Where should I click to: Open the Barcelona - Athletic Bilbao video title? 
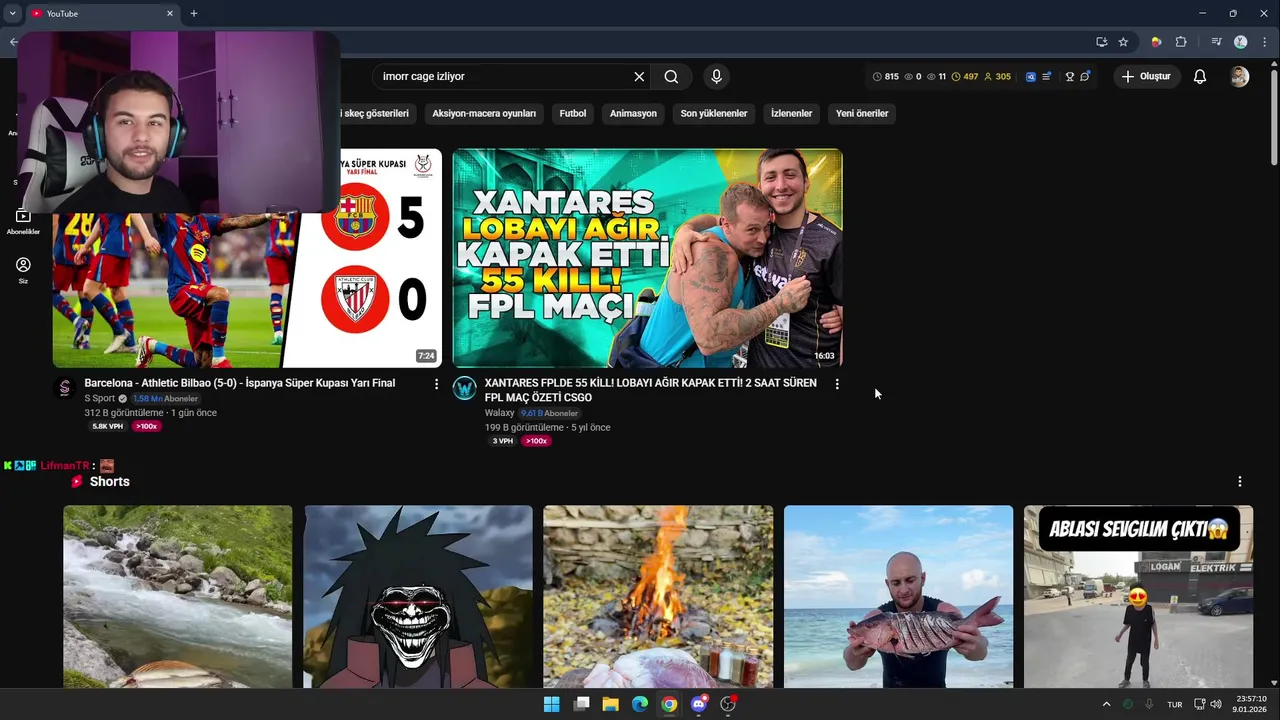coord(240,383)
